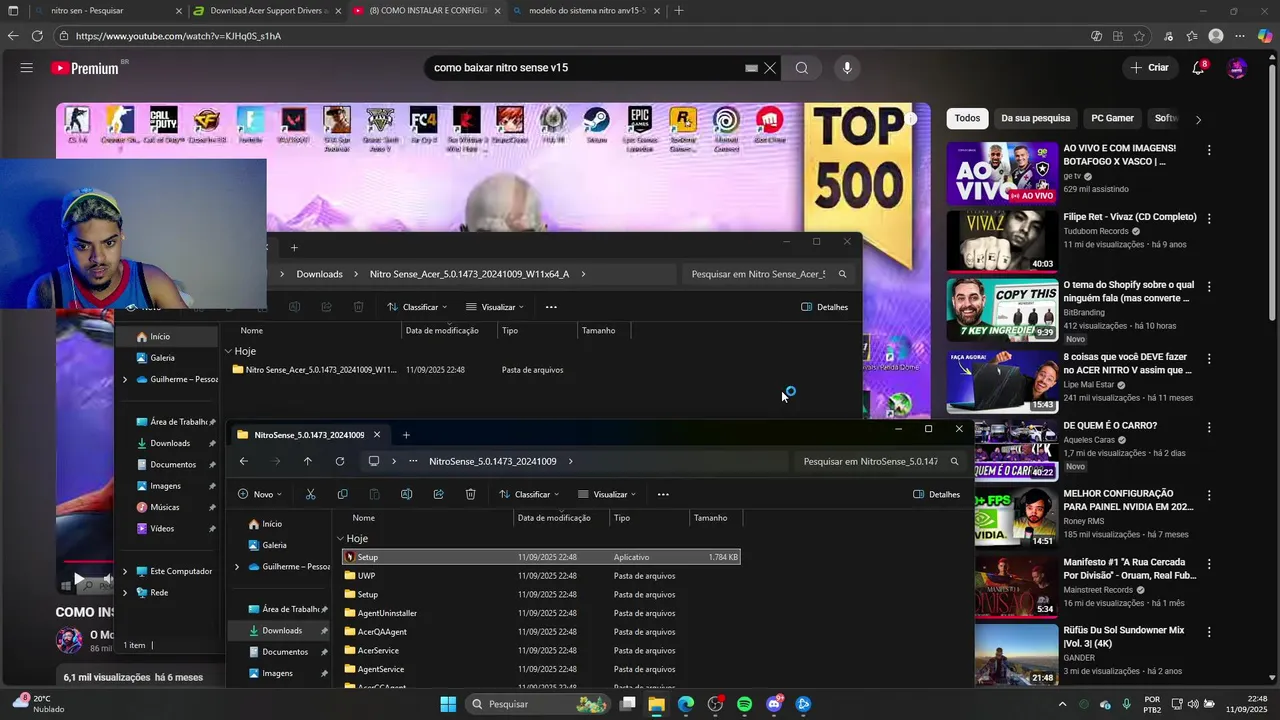
Task: Delete icon in back Nitro Sense_Acer window toolbar
Action: coord(358,307)
